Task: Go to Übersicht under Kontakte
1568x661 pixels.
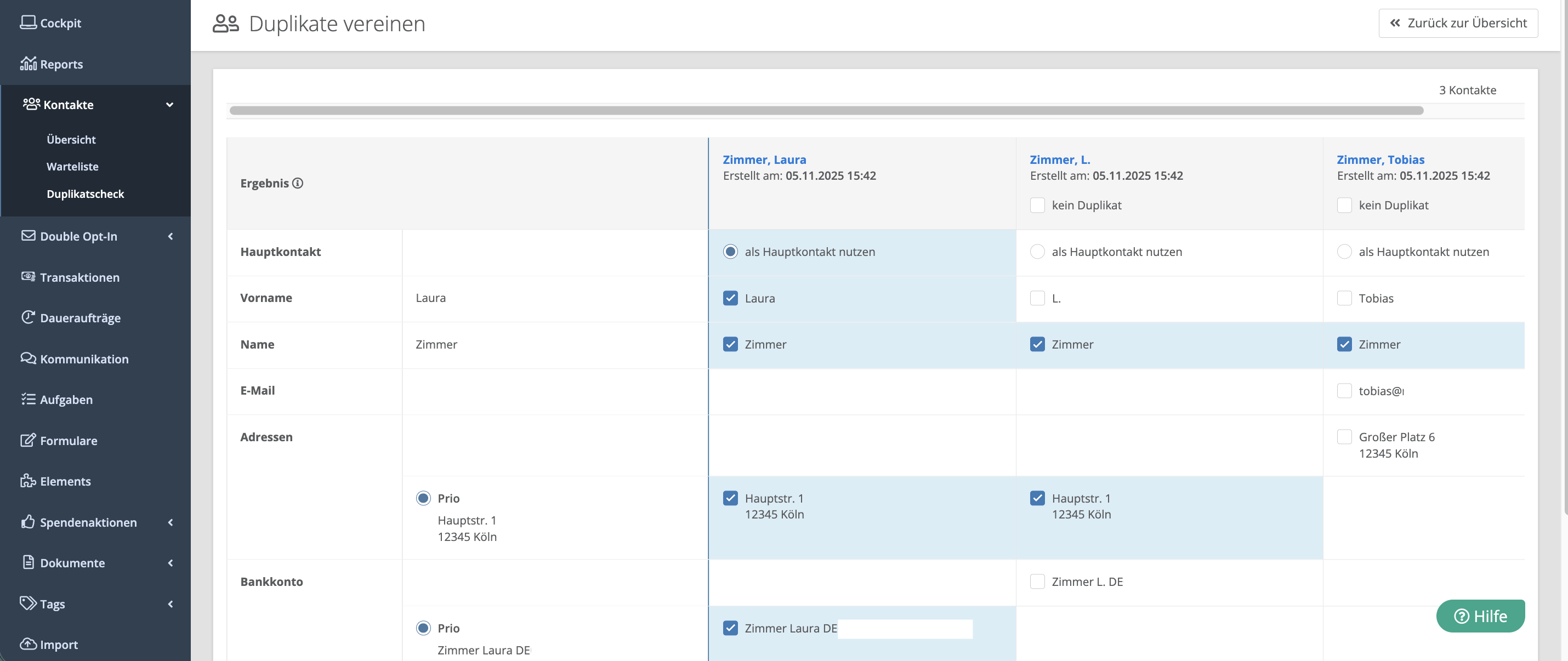Action: 71,139
